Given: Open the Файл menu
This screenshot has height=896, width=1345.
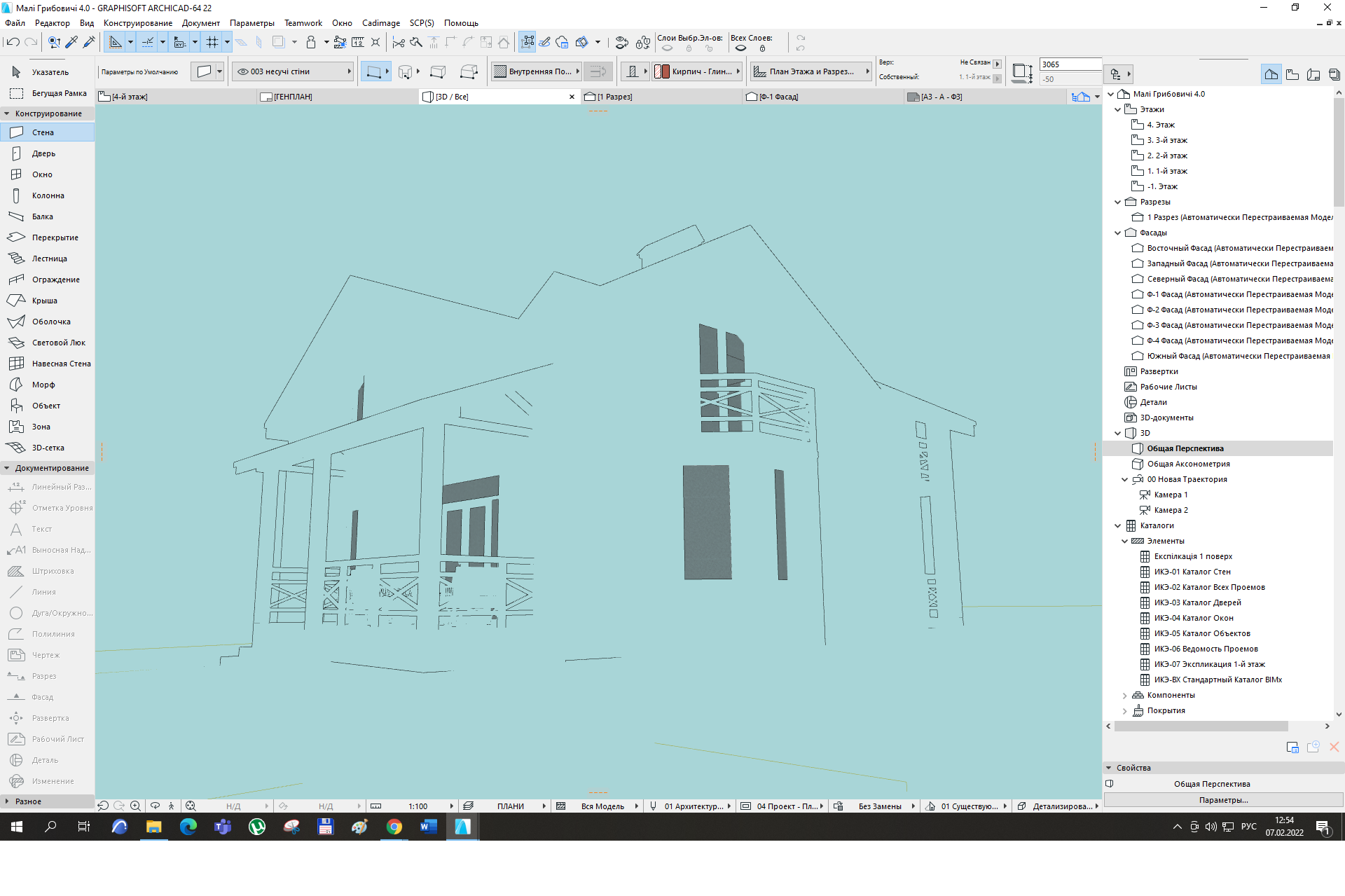Looking at the screenshot, I should pyautogui.click(x=15, y=23).
